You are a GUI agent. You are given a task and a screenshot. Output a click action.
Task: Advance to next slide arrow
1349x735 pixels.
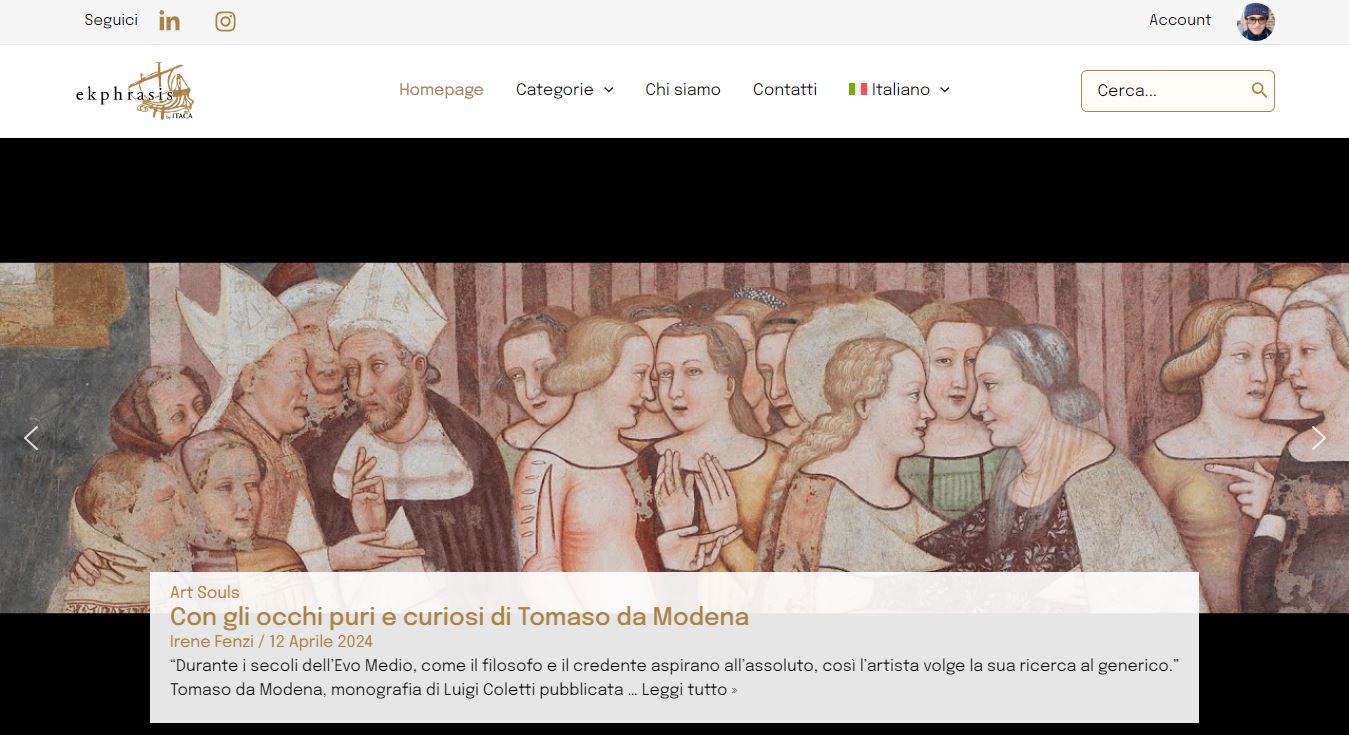1318,438
